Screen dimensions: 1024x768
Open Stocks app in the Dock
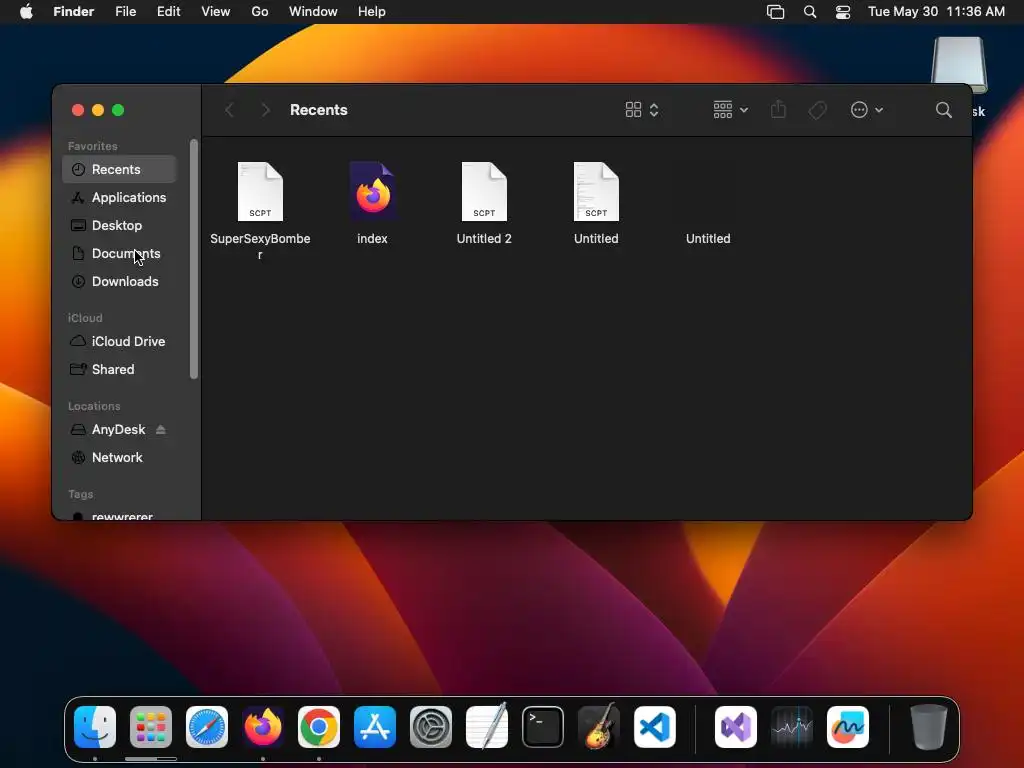pyautogui.click(x=792, y=727)
